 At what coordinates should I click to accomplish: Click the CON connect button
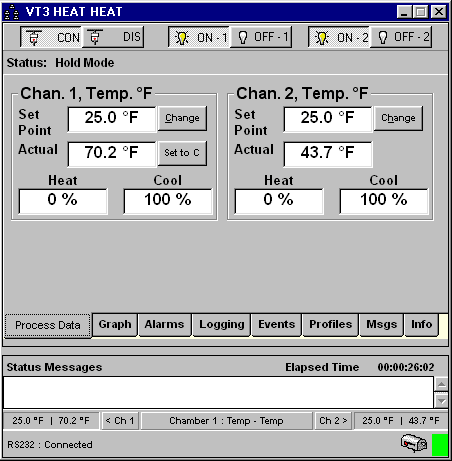click(x=51, y=37)
